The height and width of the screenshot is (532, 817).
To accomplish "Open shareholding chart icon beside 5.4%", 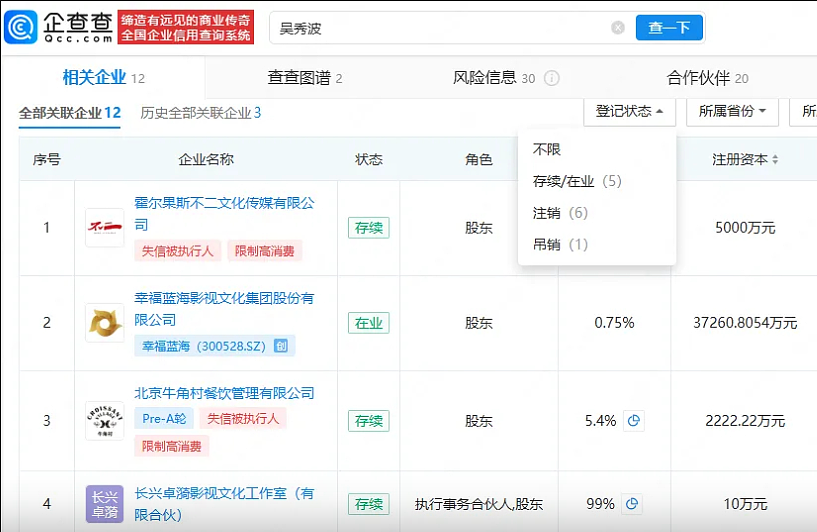I will [x=634, y=420].
